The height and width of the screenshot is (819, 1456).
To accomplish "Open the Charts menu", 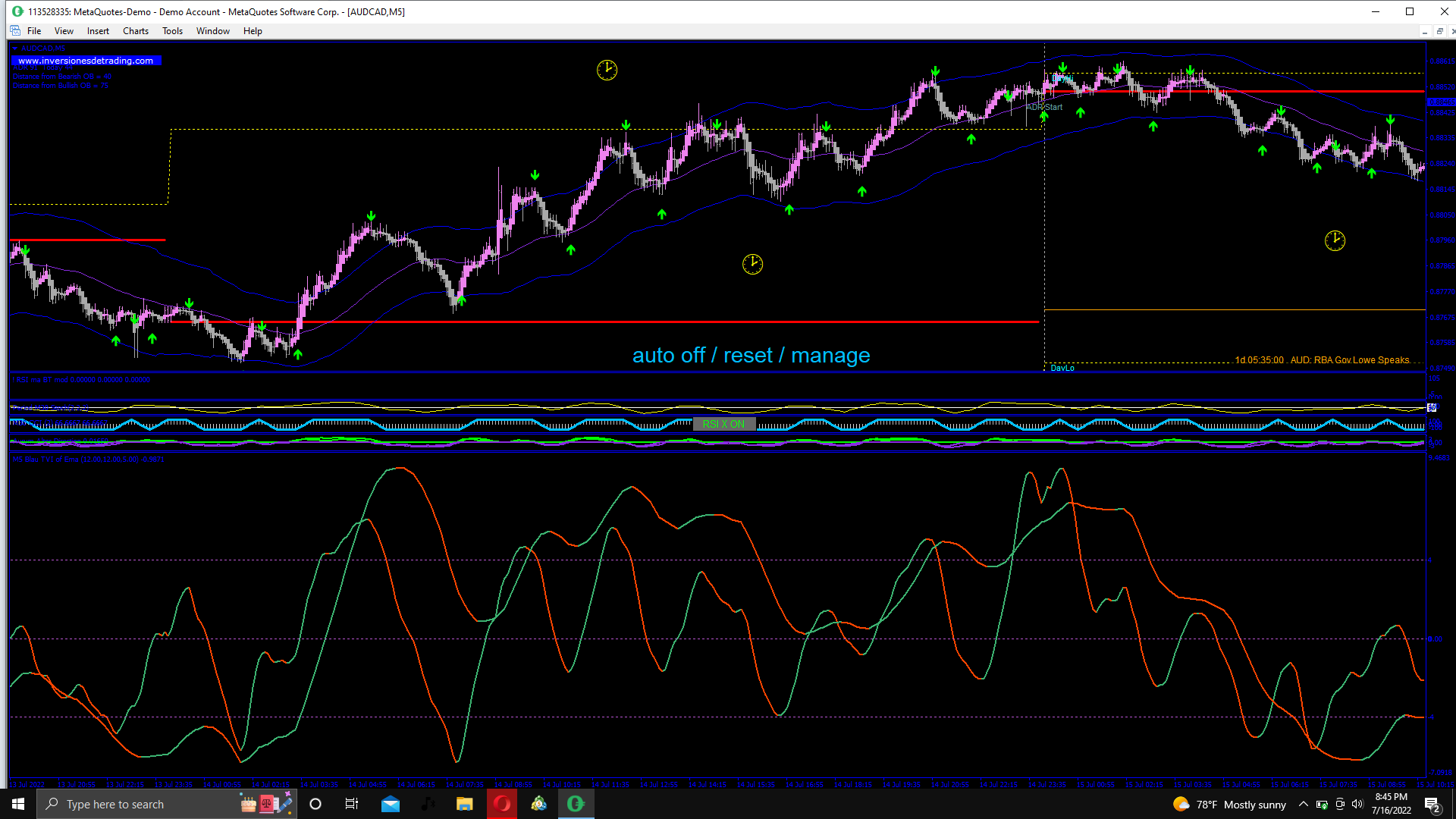I will click(136, 31).
